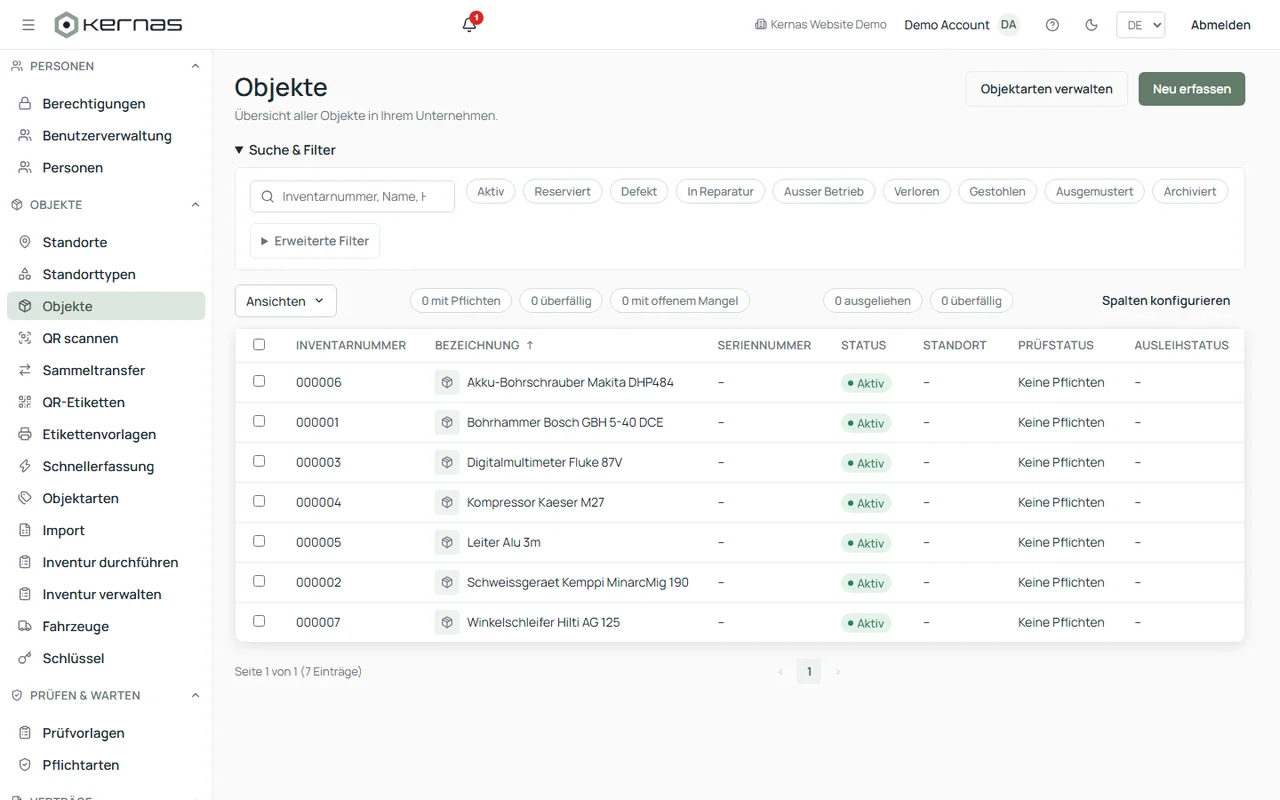Toggle the In Reparatur filter
Viewport: 1280px width, 800px height.
(720, 191)
